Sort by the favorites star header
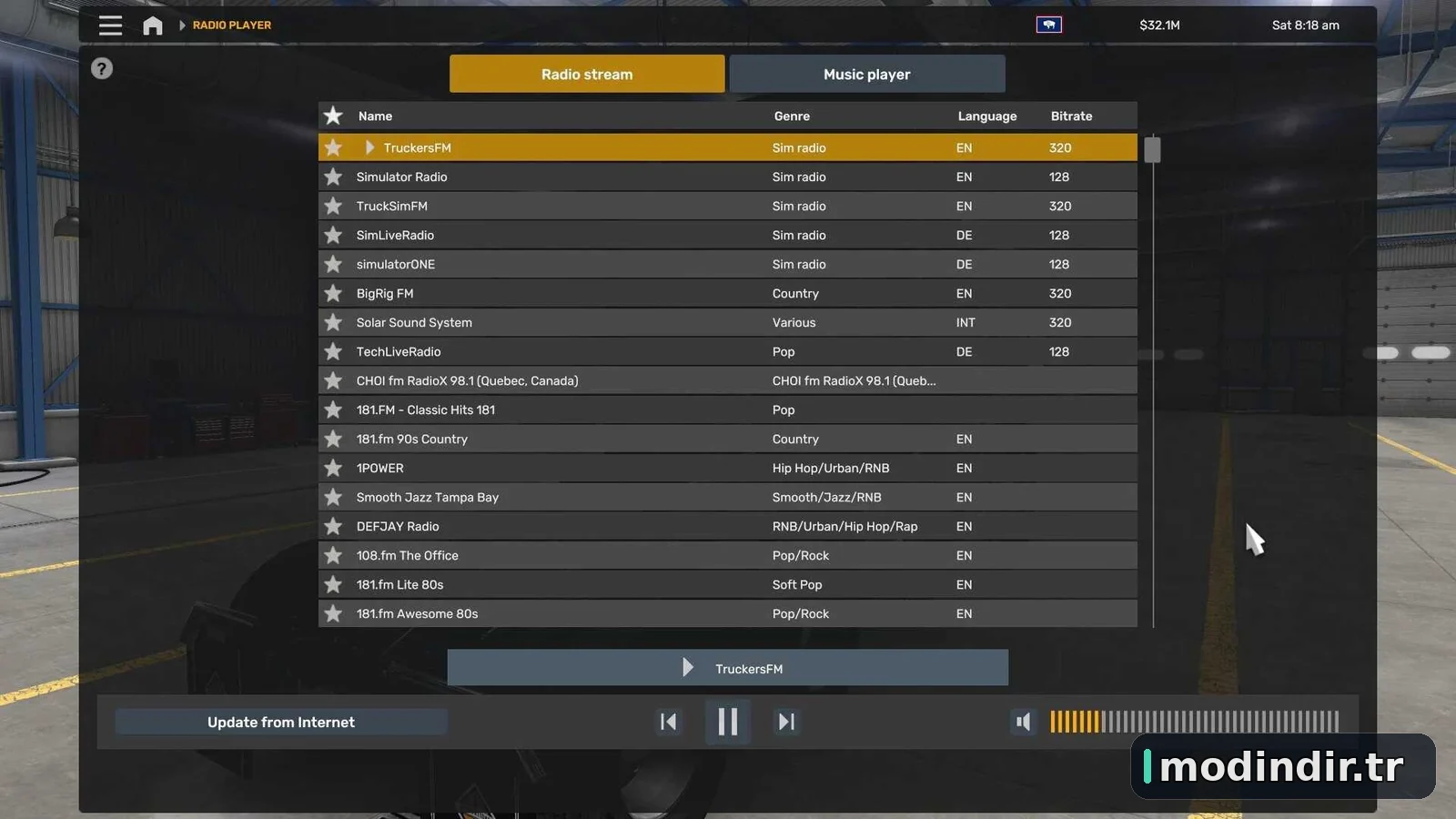This screenshot has height=819, width=1456. [333, 116]
